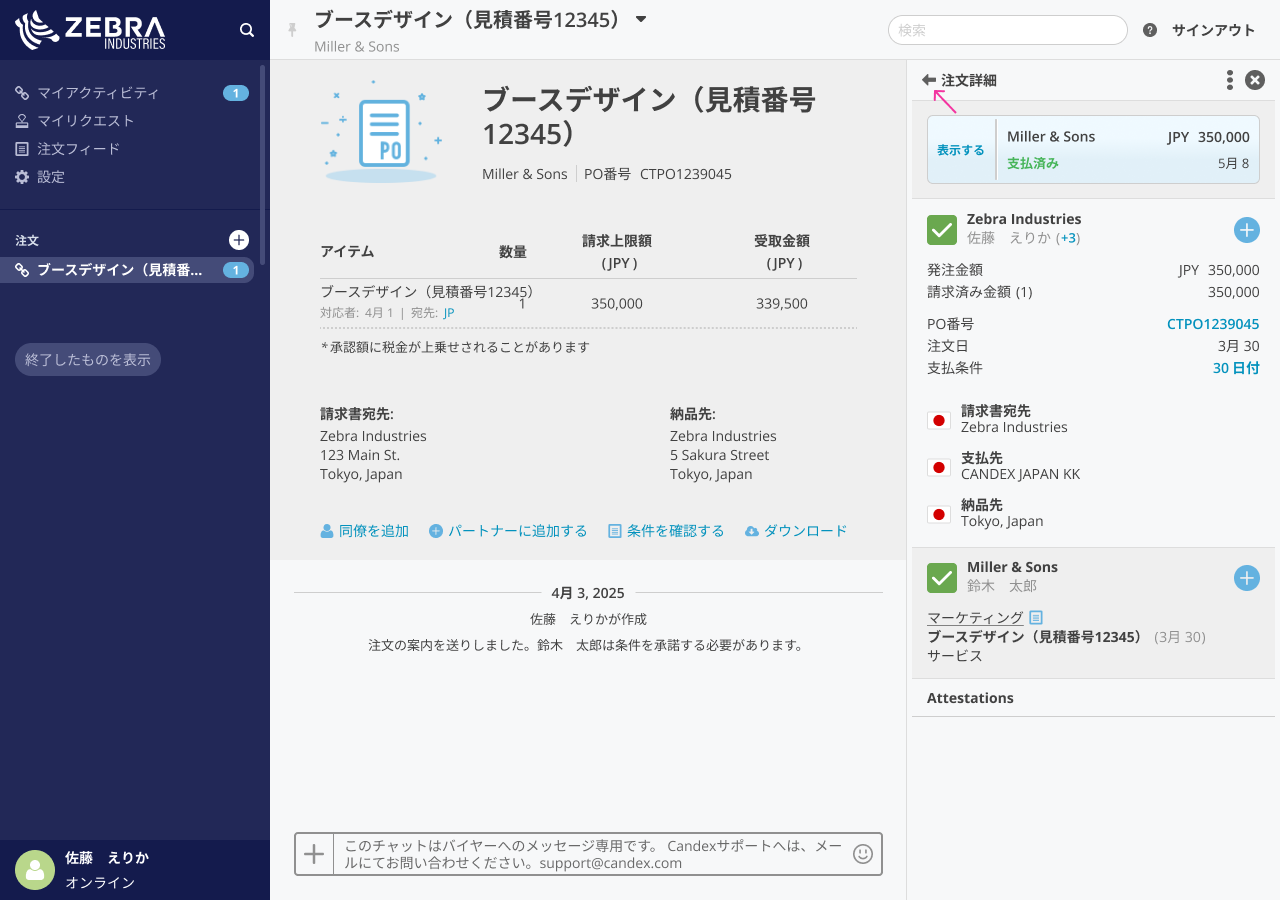
Task: Toggle the Zebra Industries green checkbox
Action: pyautogui.click(x=942, y=230)
